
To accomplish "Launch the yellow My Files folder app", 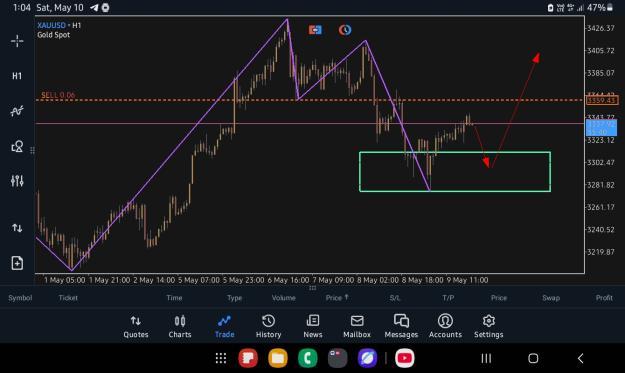I will [278, 358].
